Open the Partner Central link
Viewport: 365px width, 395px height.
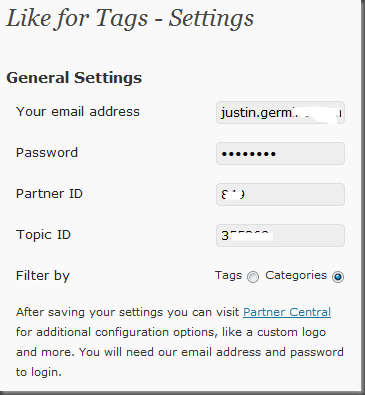click(287, 312)
